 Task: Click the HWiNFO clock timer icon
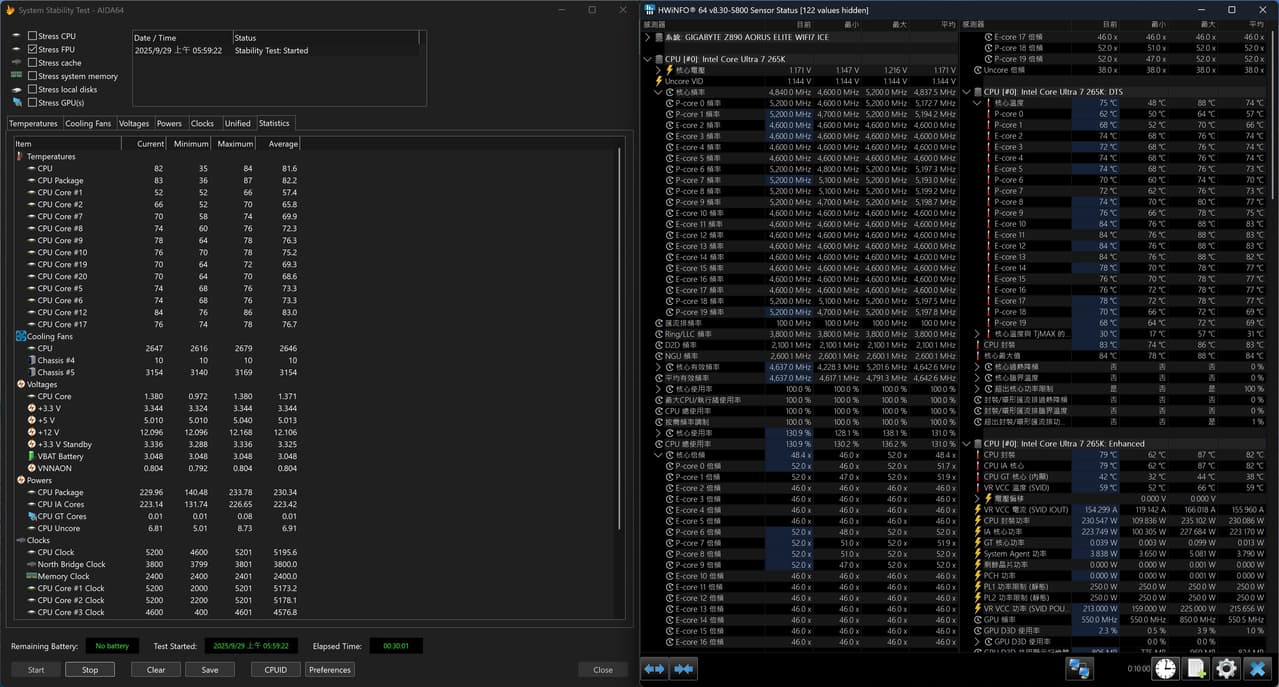point(1165,669)
